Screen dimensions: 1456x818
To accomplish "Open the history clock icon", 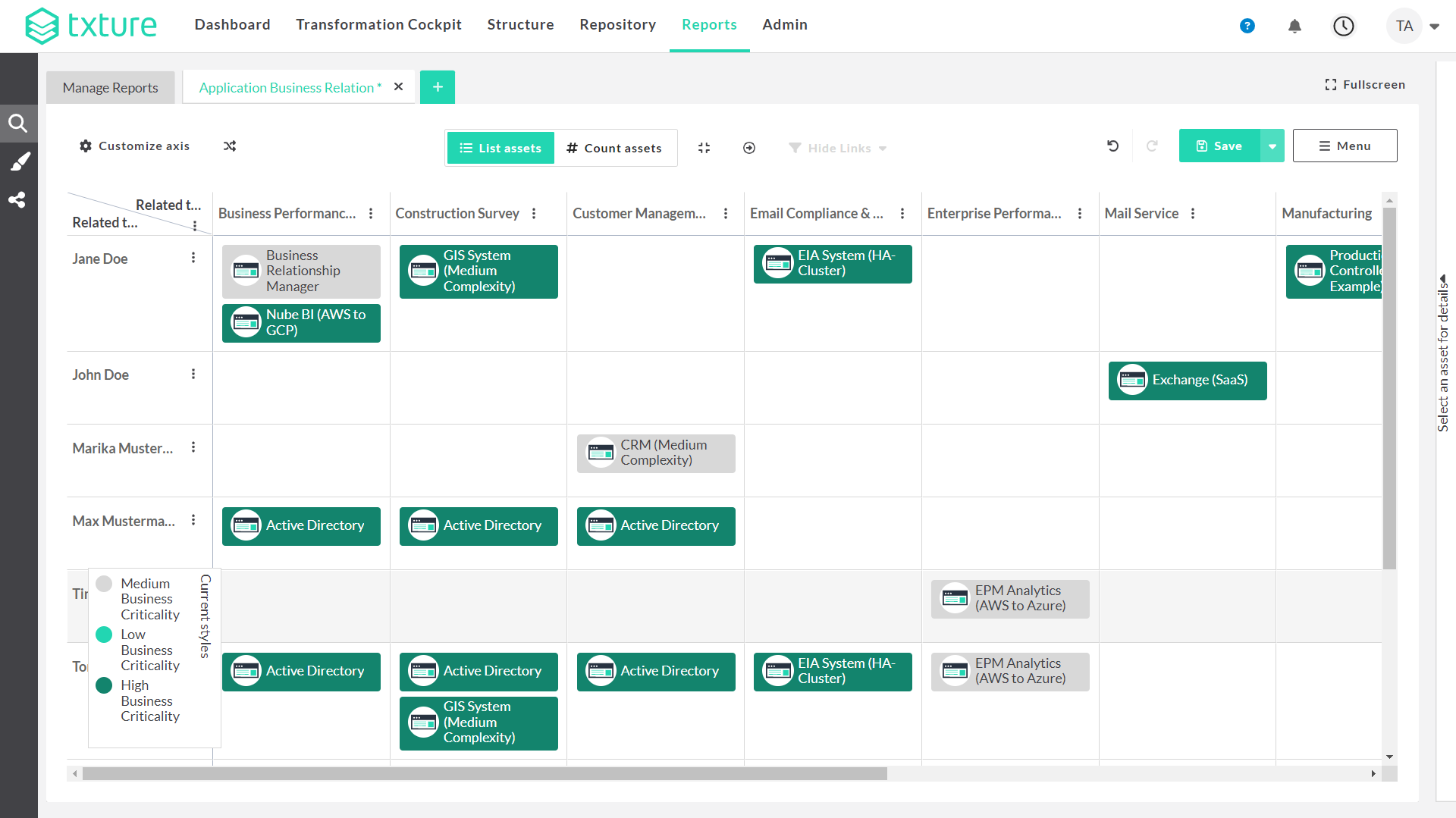I will [1343, 26].
